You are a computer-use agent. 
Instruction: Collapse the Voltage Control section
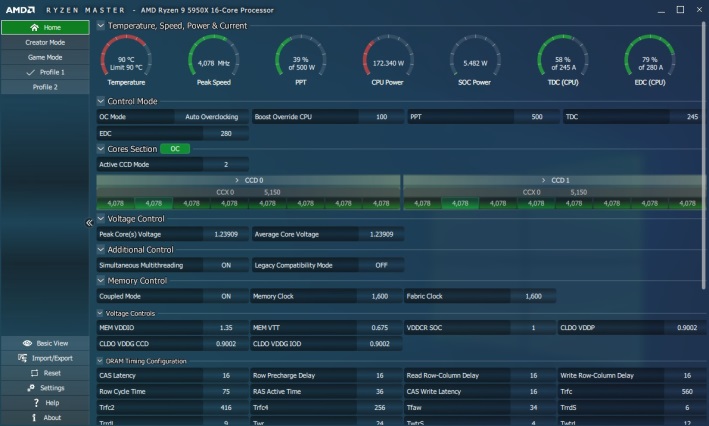tap(100, 218)
